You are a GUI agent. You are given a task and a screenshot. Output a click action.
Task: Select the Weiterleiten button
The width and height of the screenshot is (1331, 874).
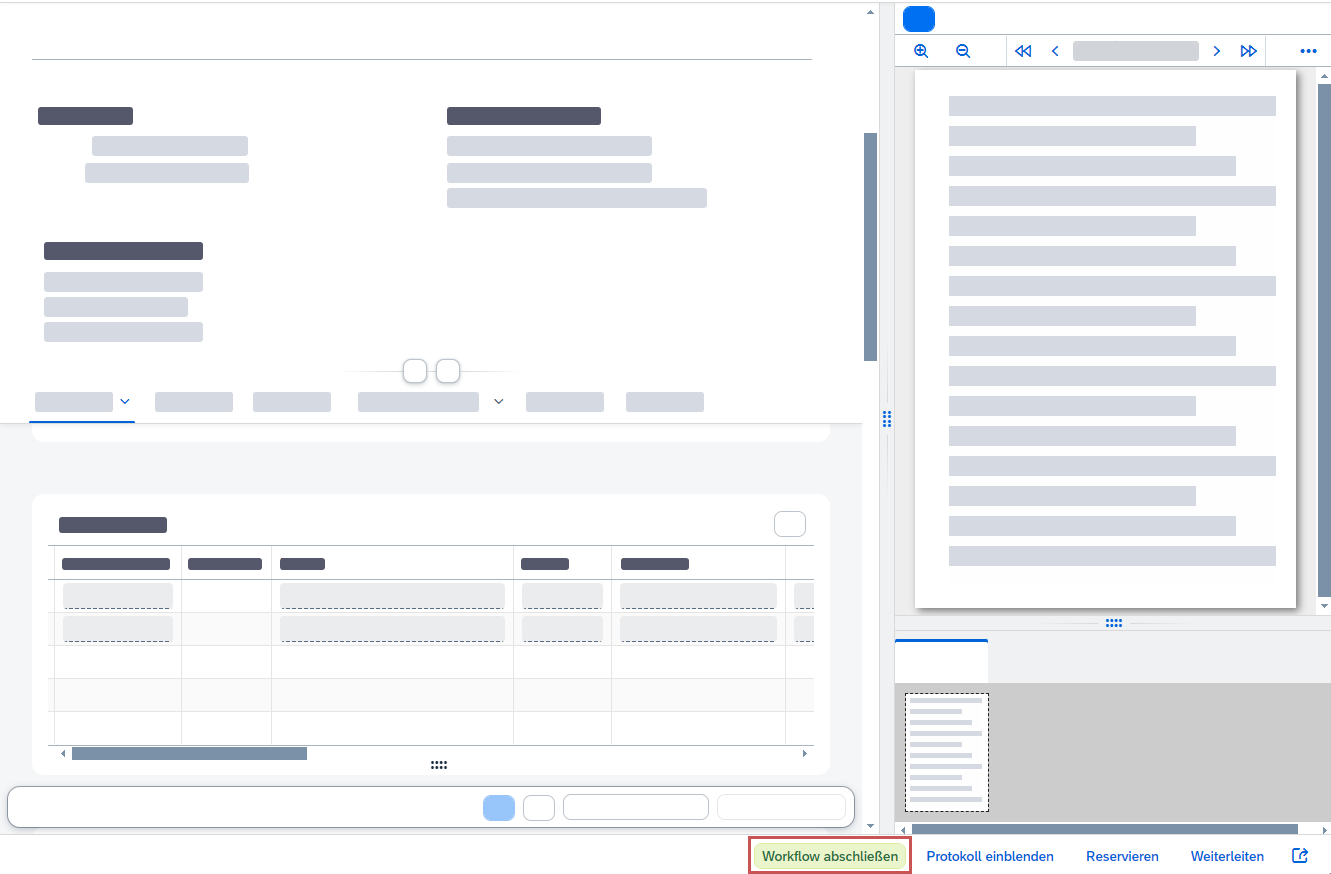click(x=1227, y=857)
